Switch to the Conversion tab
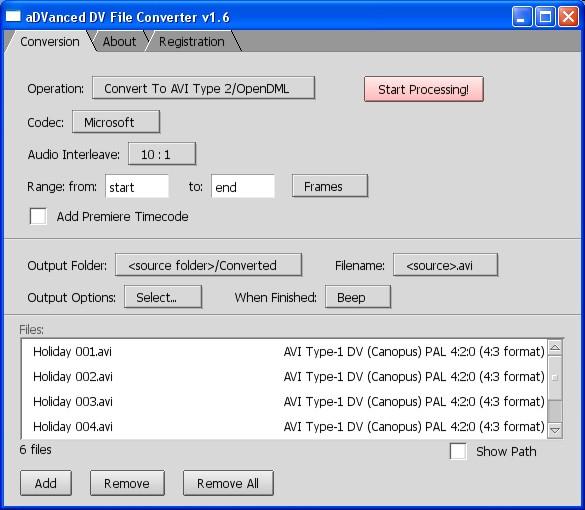 pyautogui.click(x=50, y=41)
